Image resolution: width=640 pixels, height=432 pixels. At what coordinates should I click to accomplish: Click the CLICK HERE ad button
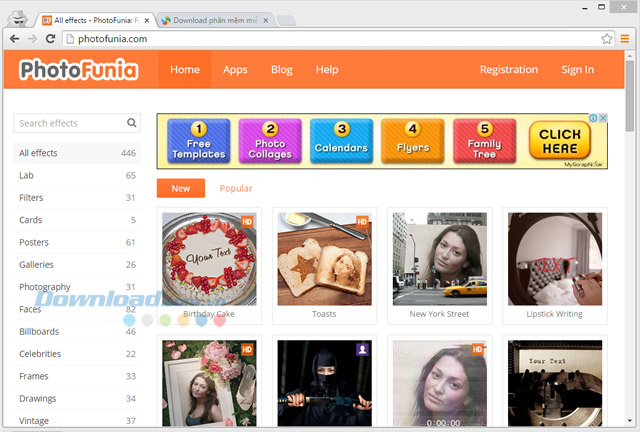[560, 141]
